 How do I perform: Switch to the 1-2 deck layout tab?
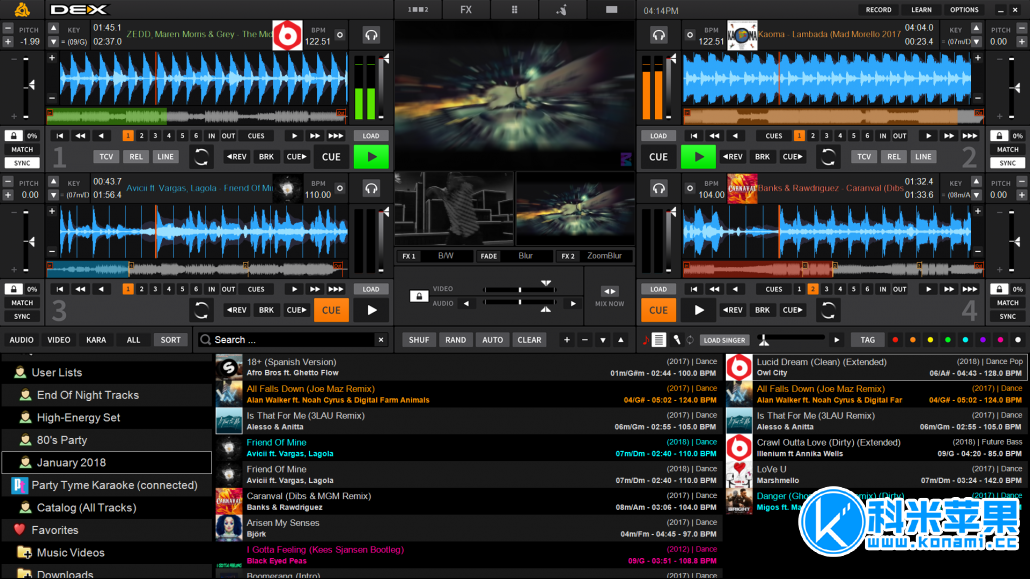pyautogui.click(x=418, y=10)
